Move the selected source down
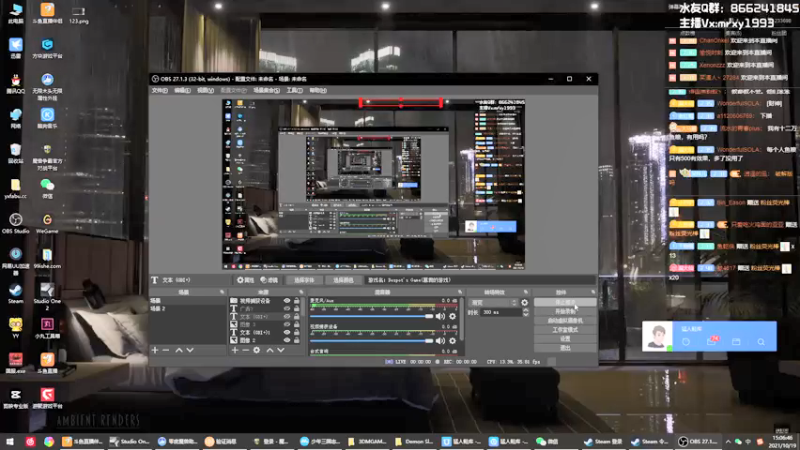Image resolution: width=800 pixels, height=450 pixels. point(281,350)
